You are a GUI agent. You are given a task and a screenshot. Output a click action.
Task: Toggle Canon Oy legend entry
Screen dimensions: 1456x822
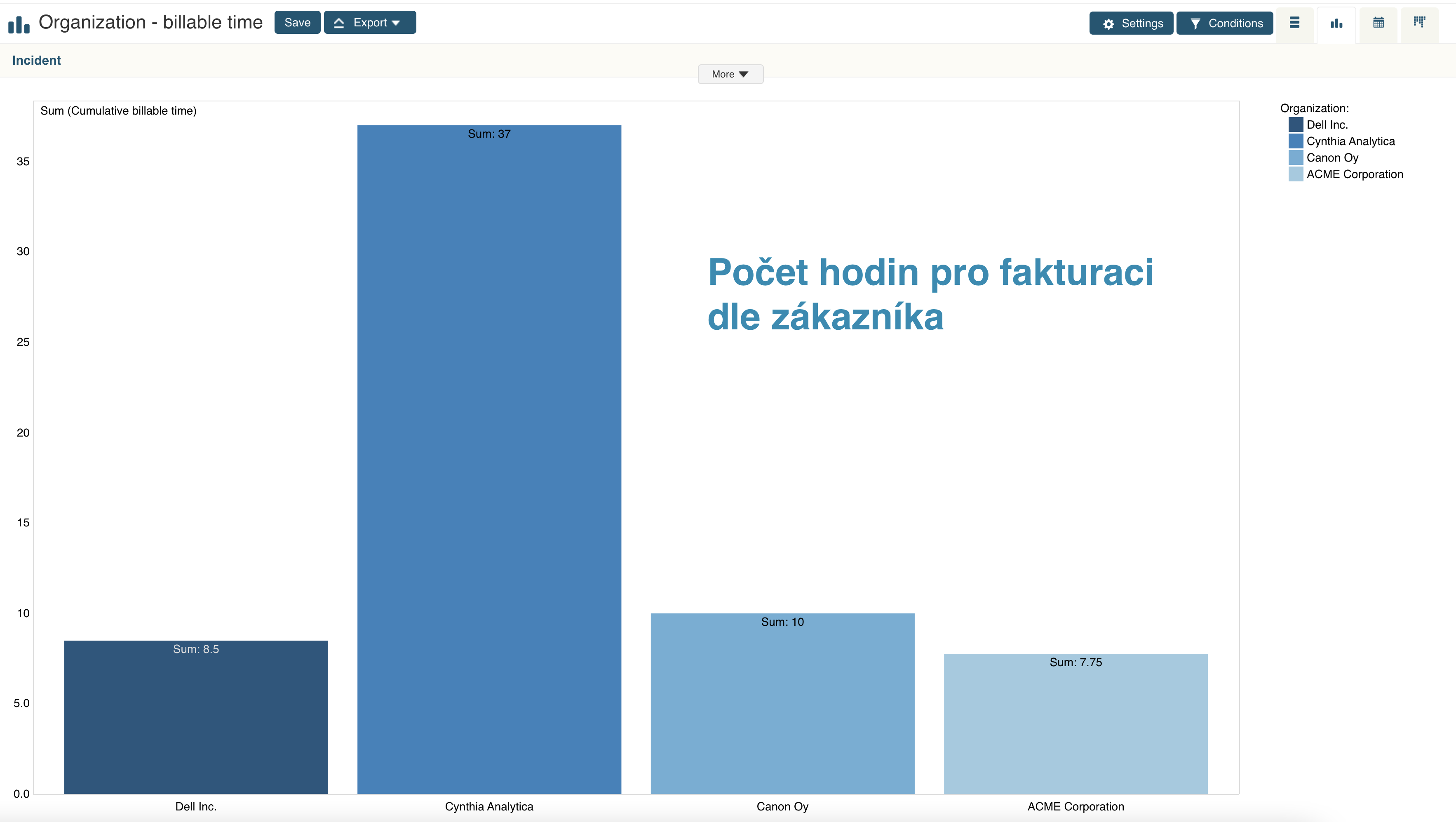pos(1332,158)
